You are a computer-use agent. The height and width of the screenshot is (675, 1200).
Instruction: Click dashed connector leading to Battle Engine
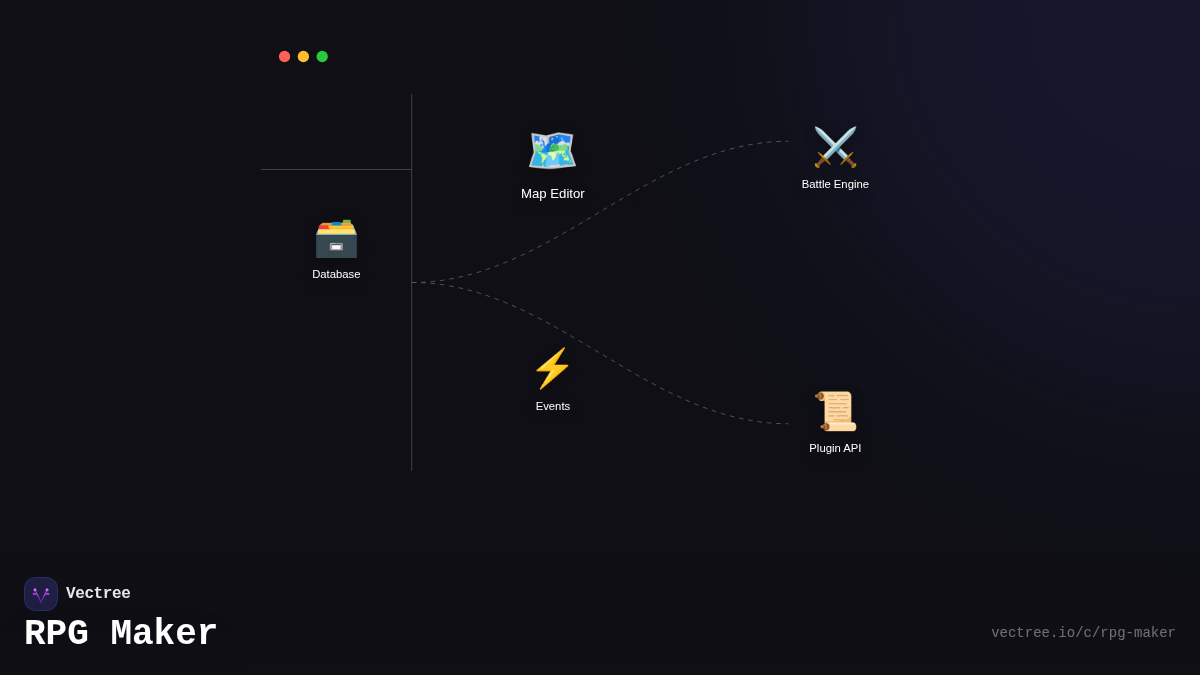[x=640, y=188]
